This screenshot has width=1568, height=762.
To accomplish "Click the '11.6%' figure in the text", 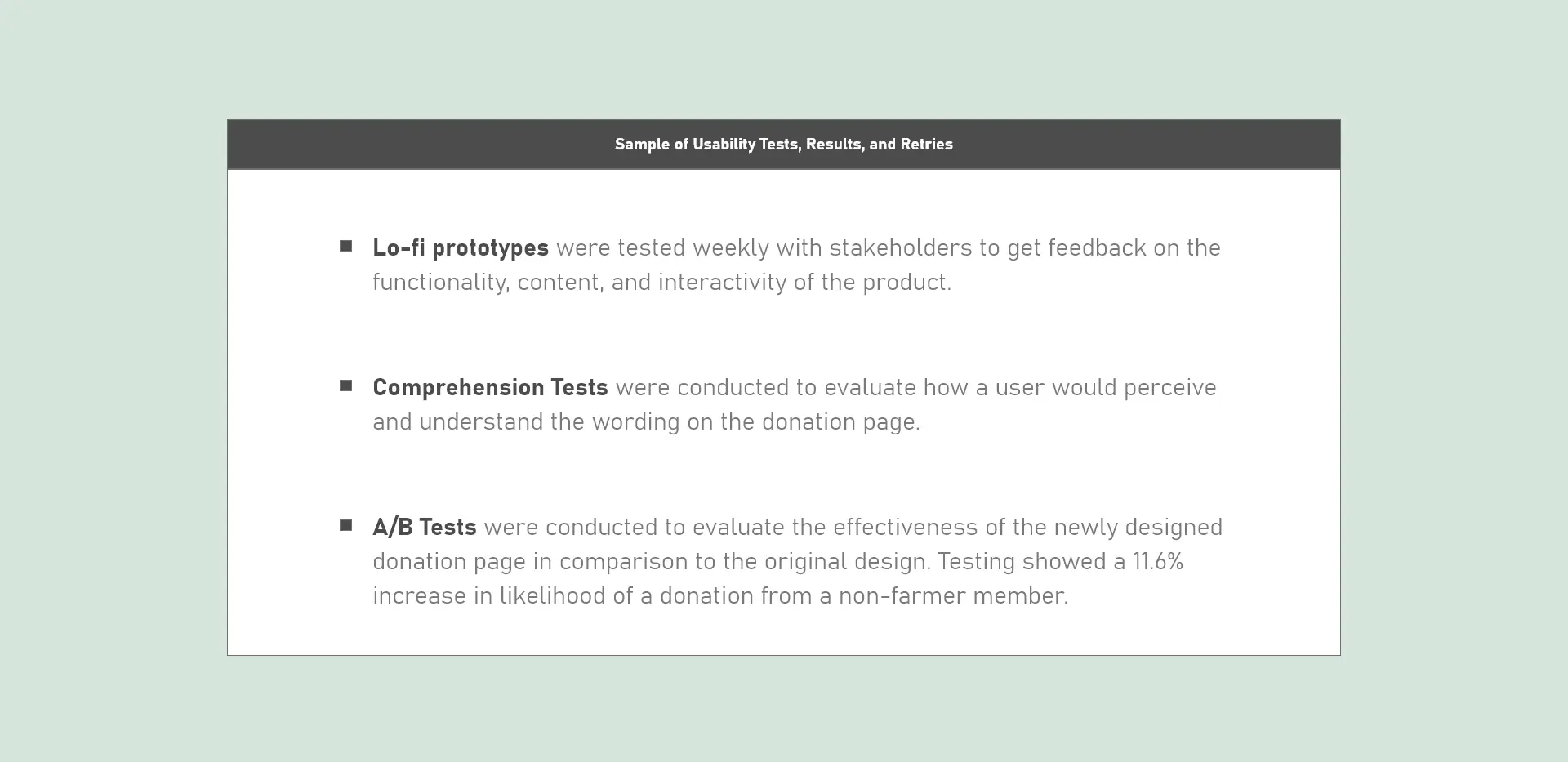I will [x=1157, y=561].
